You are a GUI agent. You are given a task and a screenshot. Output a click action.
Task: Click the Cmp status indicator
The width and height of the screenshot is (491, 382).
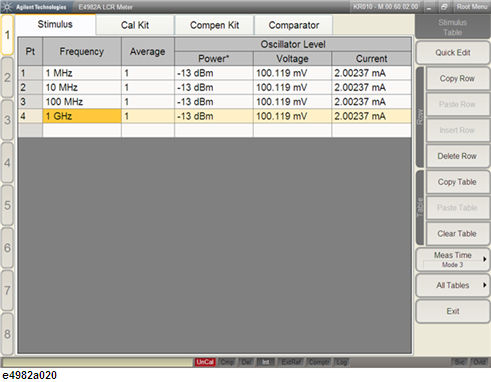click(x=227, y=362)
